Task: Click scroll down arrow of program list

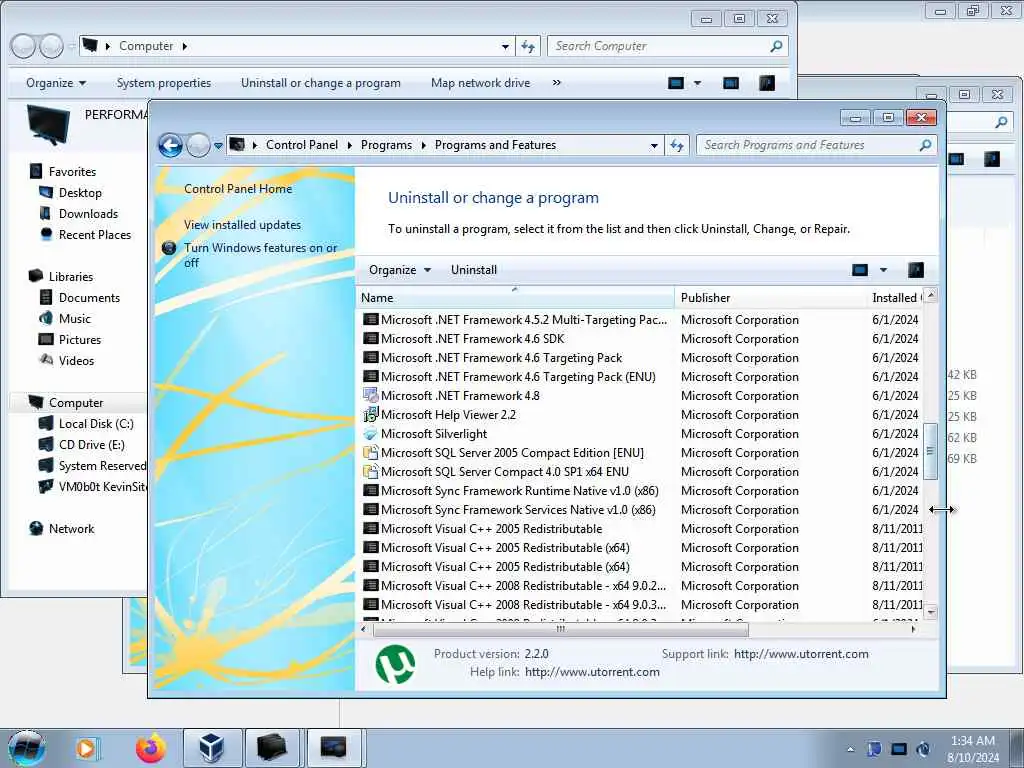Action: (931, 612)
